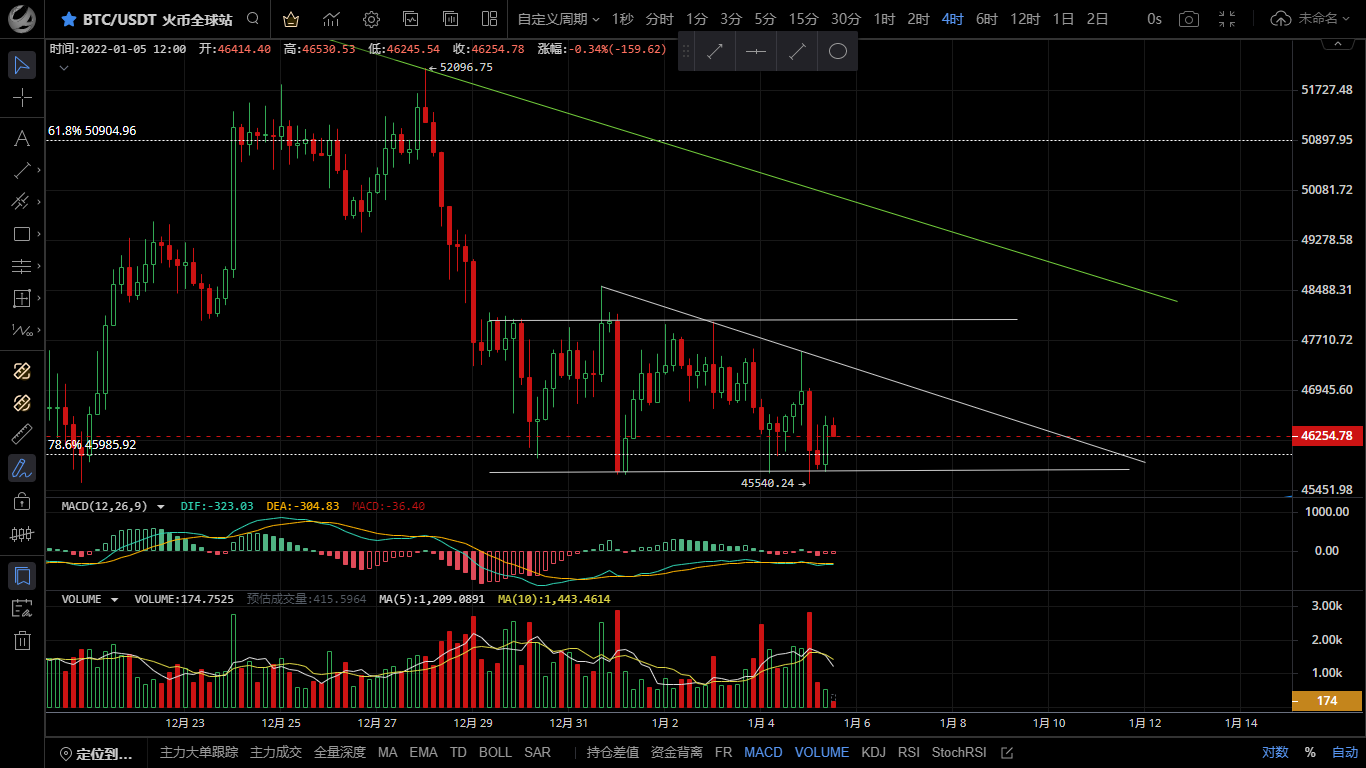The height and width of the screenshot is (768, 1366).
Task: Select the wave pattern drawing tool
Action: (22, 330)
